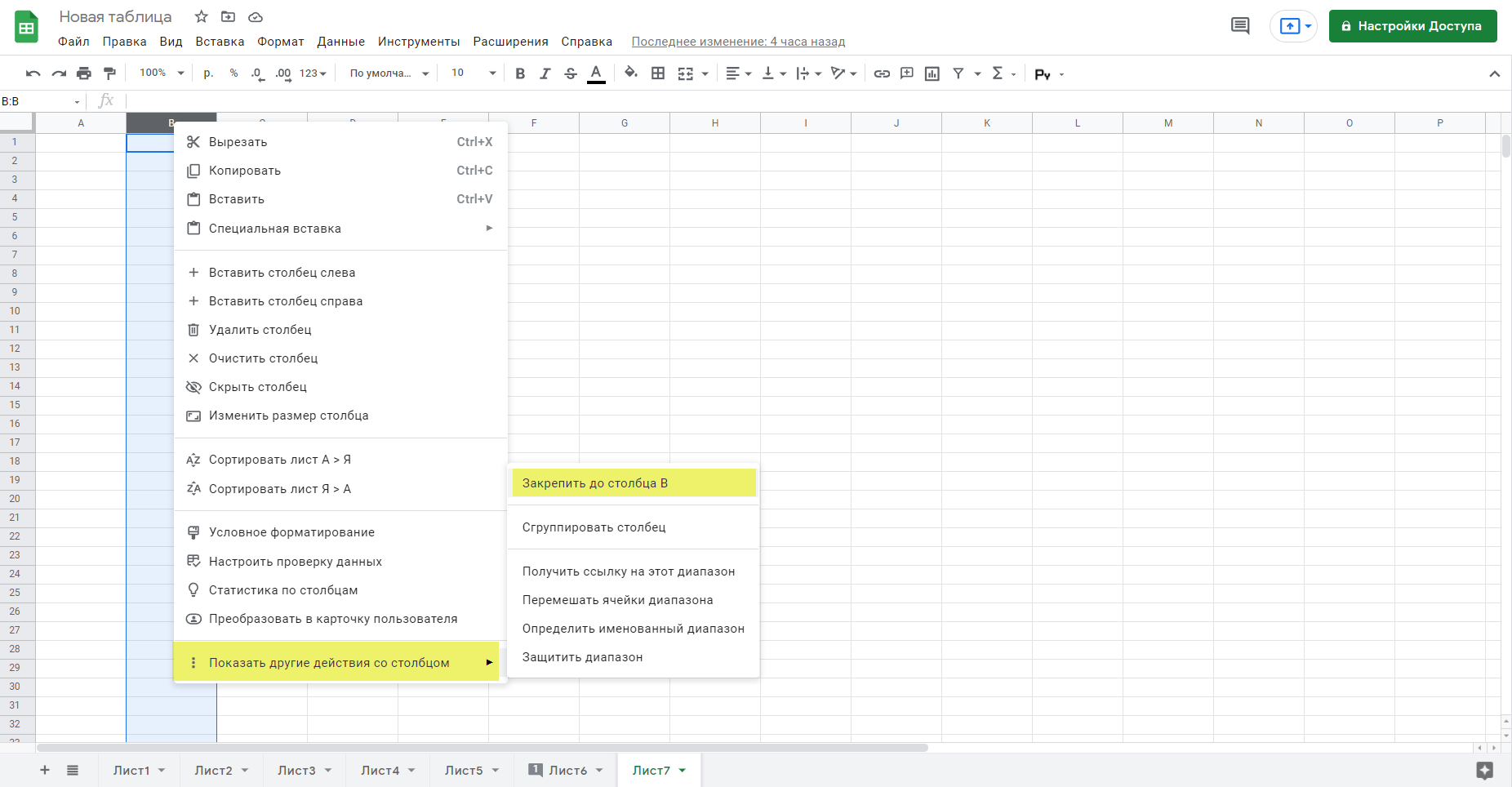Increase decimal places
The image size is (1512, 787).
click(x=282, y=73)
